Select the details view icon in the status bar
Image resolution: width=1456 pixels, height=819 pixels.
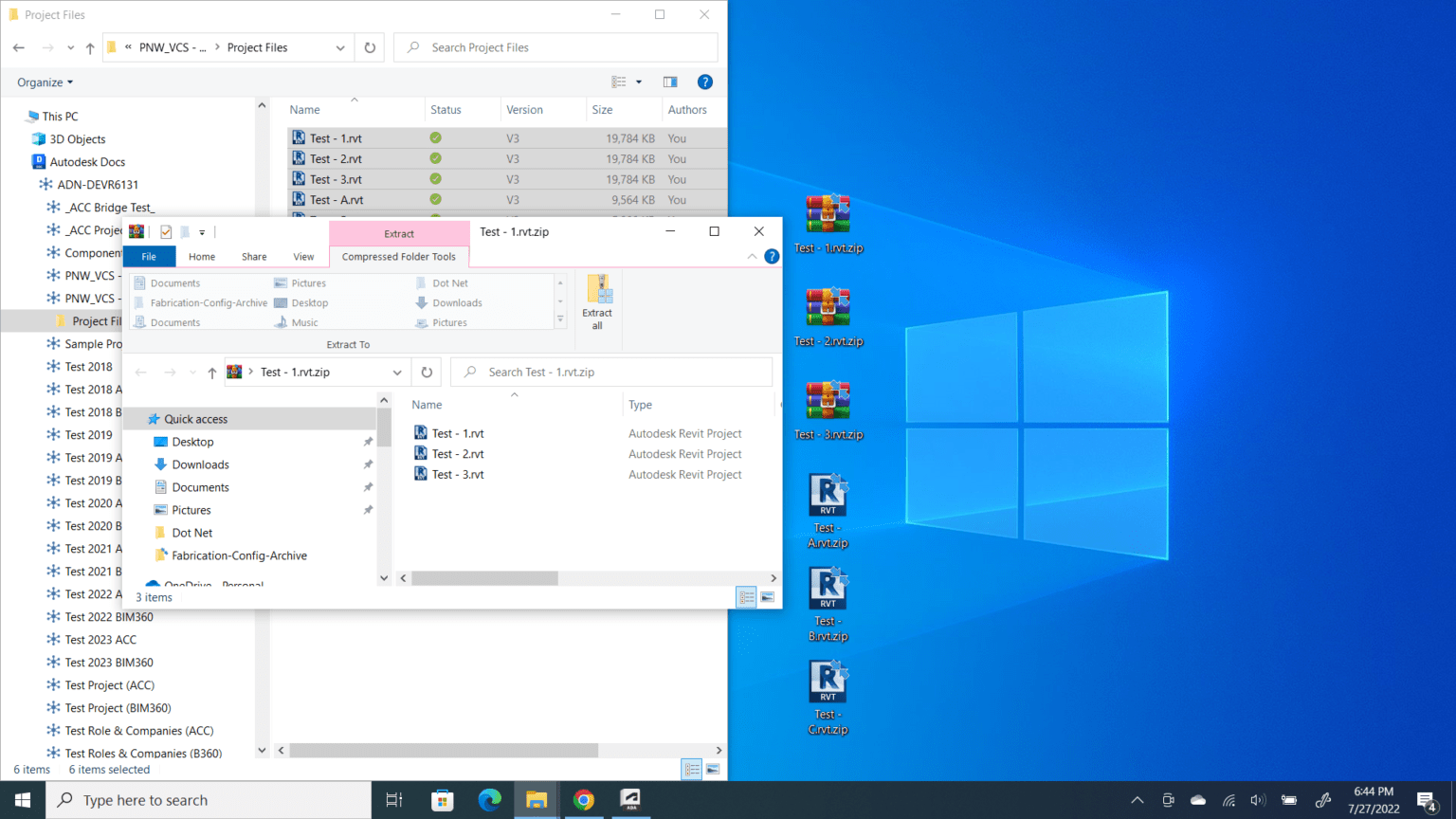745,597
